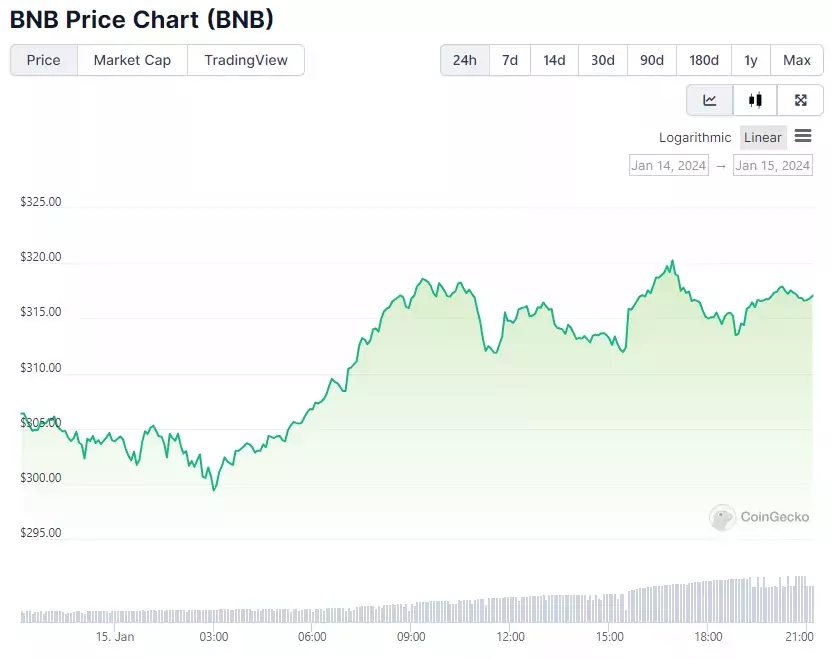Screen dimensions: 833x659
Task: Click the volume bars navigator strip
Action: point(417,599)
